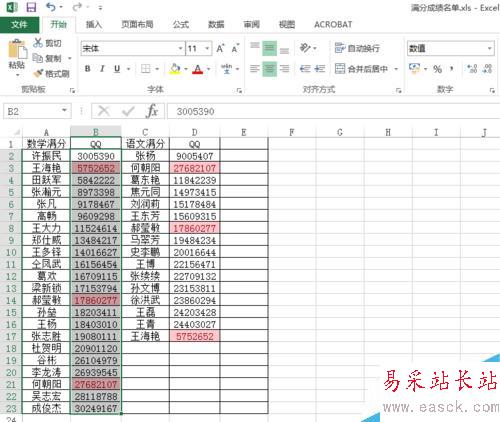
Task: Toggle Align Left for cell text
Action: (255, 69)
